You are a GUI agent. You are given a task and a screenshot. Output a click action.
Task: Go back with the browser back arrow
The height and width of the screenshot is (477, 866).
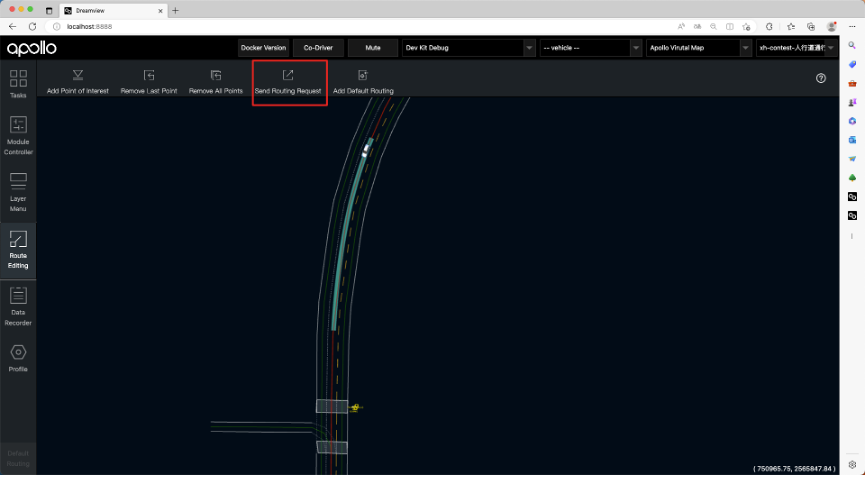point(13,26)
